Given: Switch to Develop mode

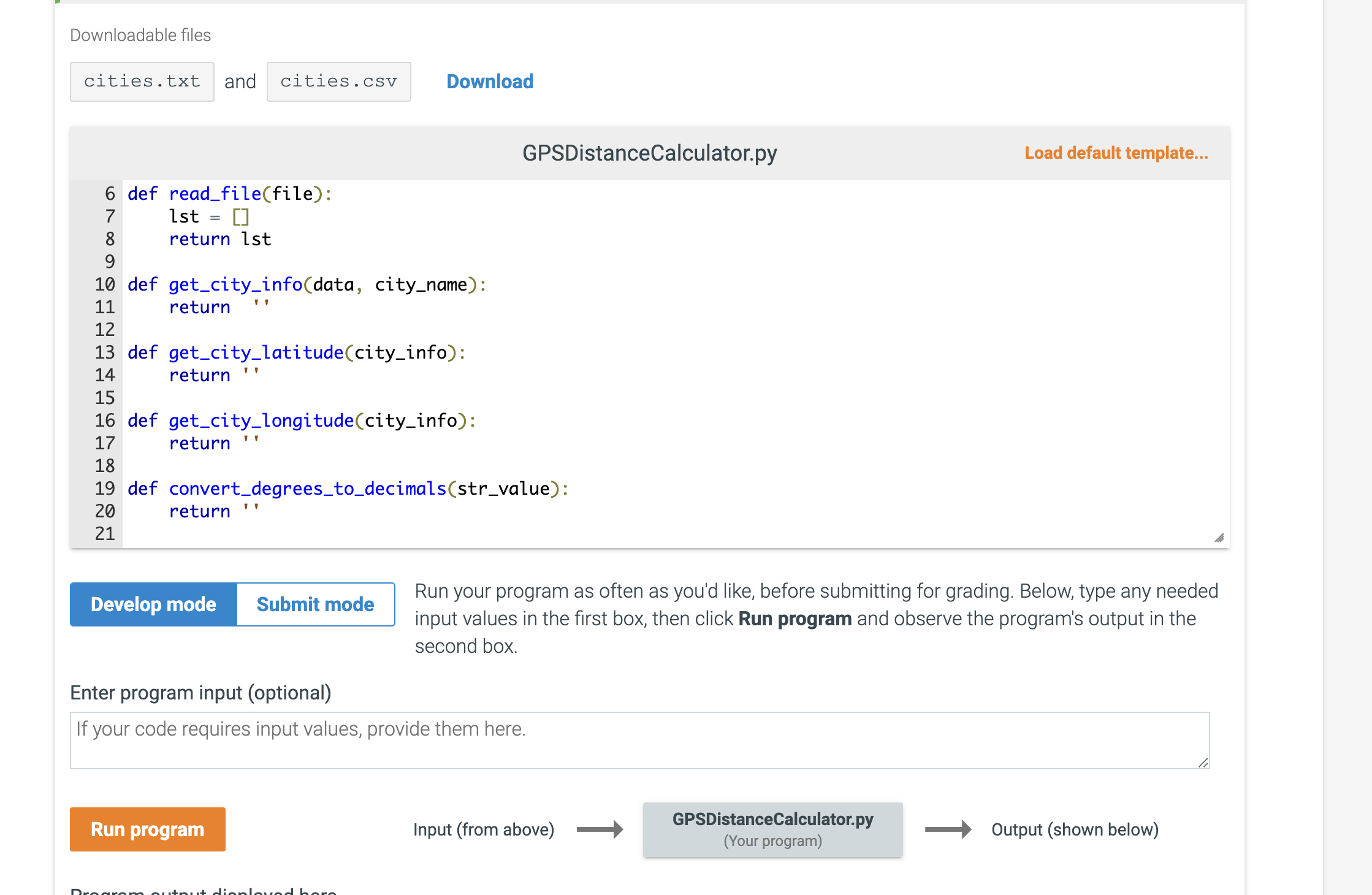Looking at the screenshot, I should click(153, 604).
